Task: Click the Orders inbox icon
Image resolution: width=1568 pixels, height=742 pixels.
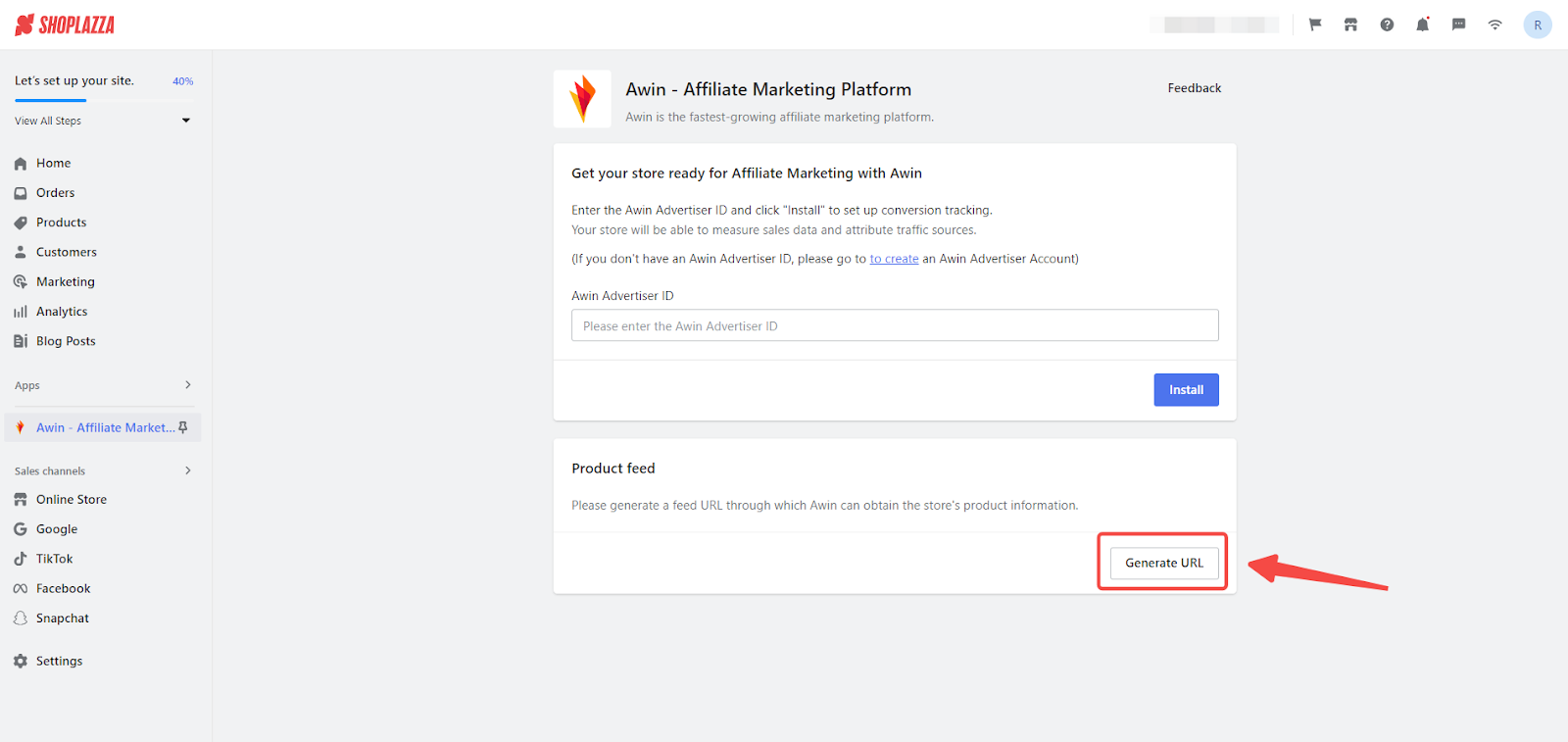Action: click(x=21, y=193)
